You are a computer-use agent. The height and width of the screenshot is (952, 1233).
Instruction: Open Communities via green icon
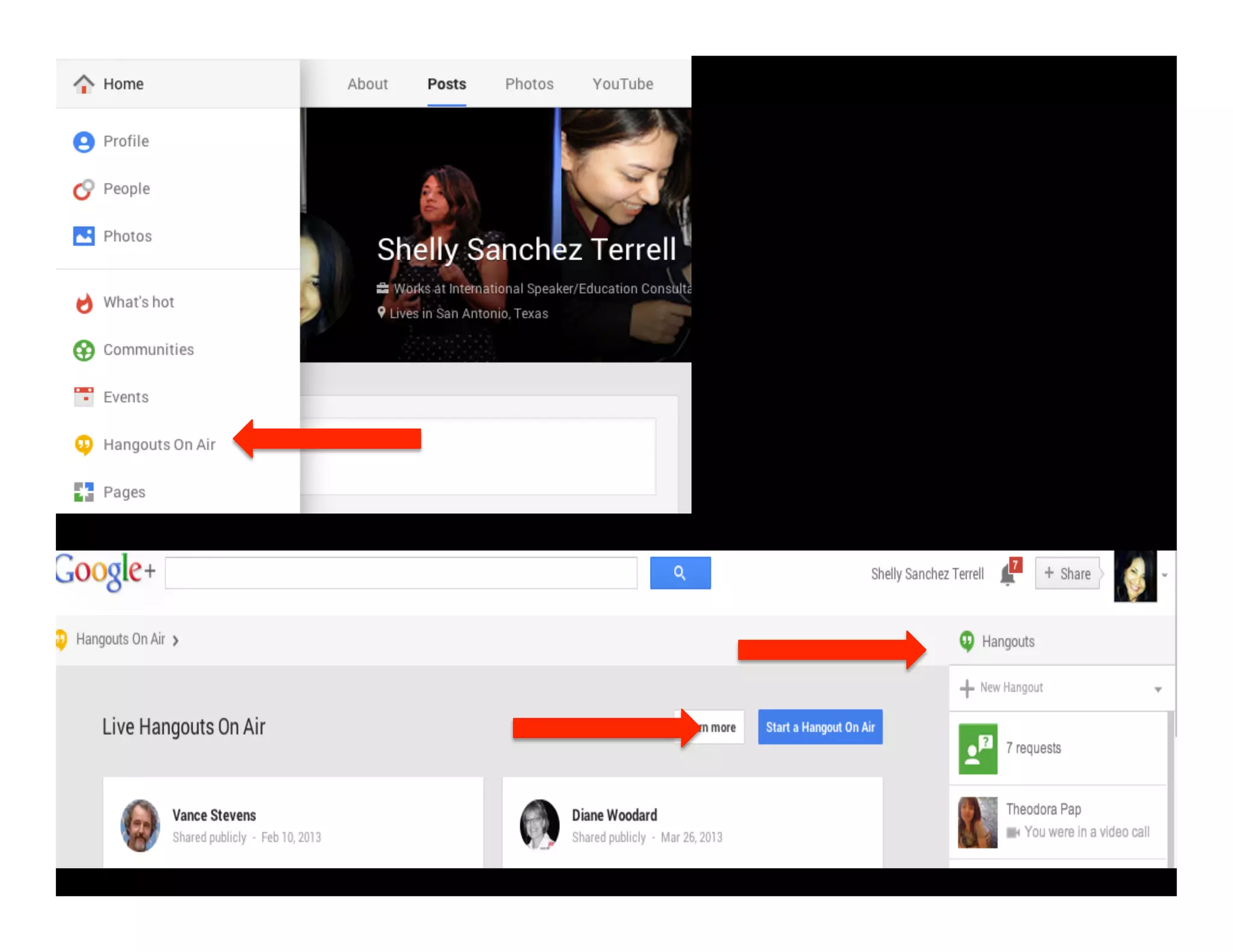pyautogui.click(x=84, y=350)
